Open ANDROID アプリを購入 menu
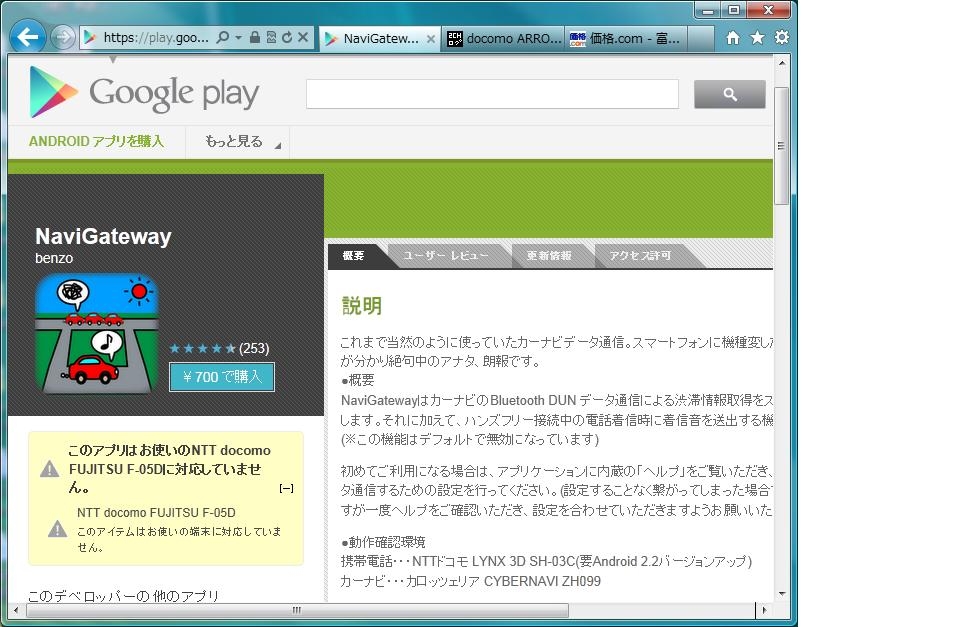 [96, 141]
